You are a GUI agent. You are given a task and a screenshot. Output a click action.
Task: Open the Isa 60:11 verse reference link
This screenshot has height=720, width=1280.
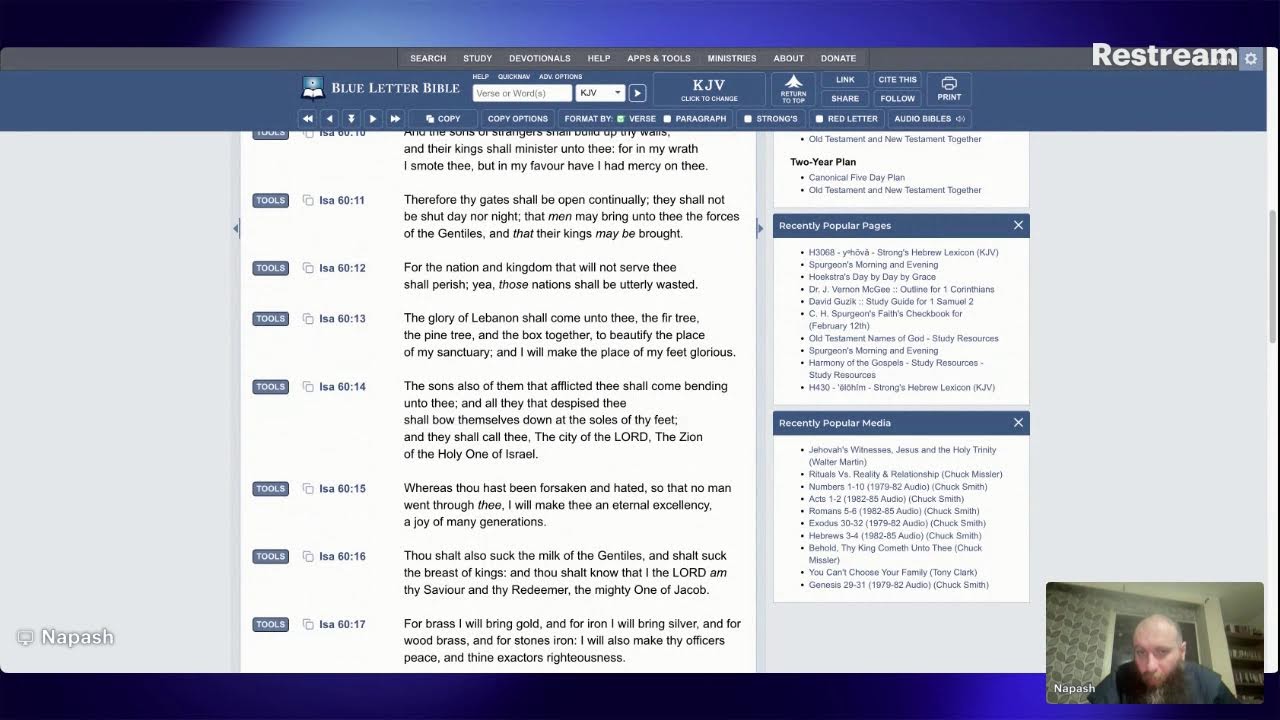pyautogui.click(x=342, y=200)
